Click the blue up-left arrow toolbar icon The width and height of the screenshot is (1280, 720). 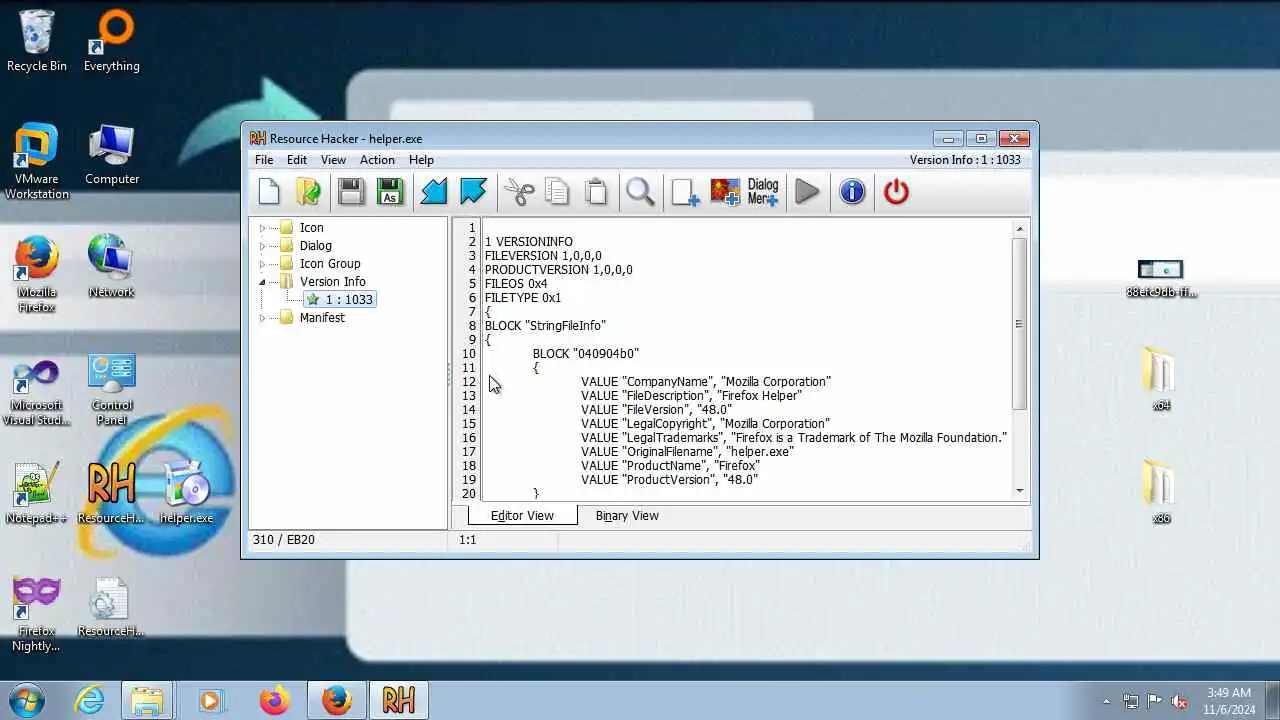[473, 192]
